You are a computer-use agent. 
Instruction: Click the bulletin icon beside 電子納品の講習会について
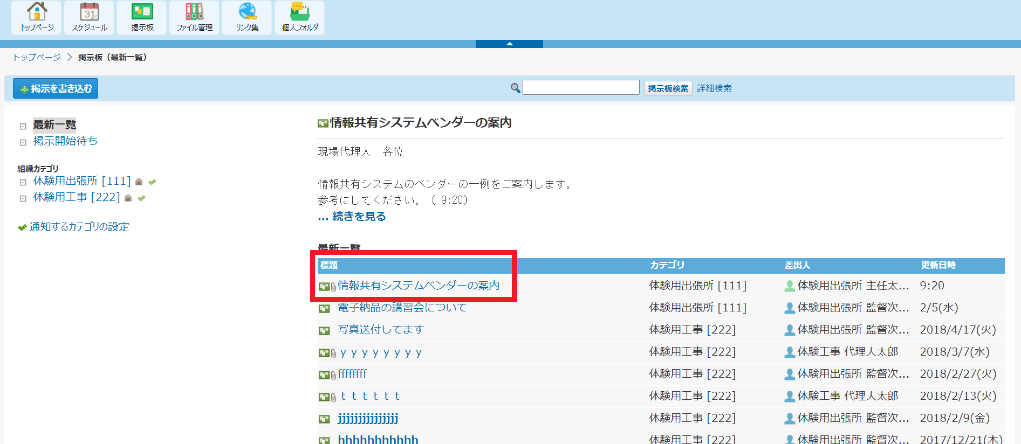[x=324, y=308]
